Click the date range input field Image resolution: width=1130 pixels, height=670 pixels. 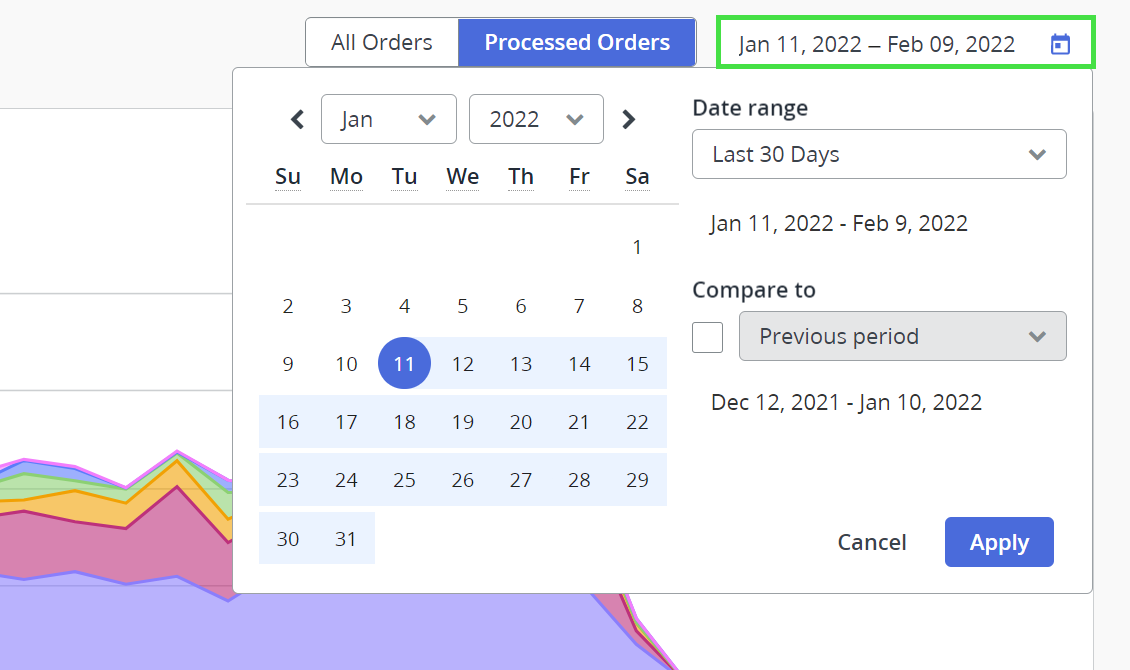(876, 44)
